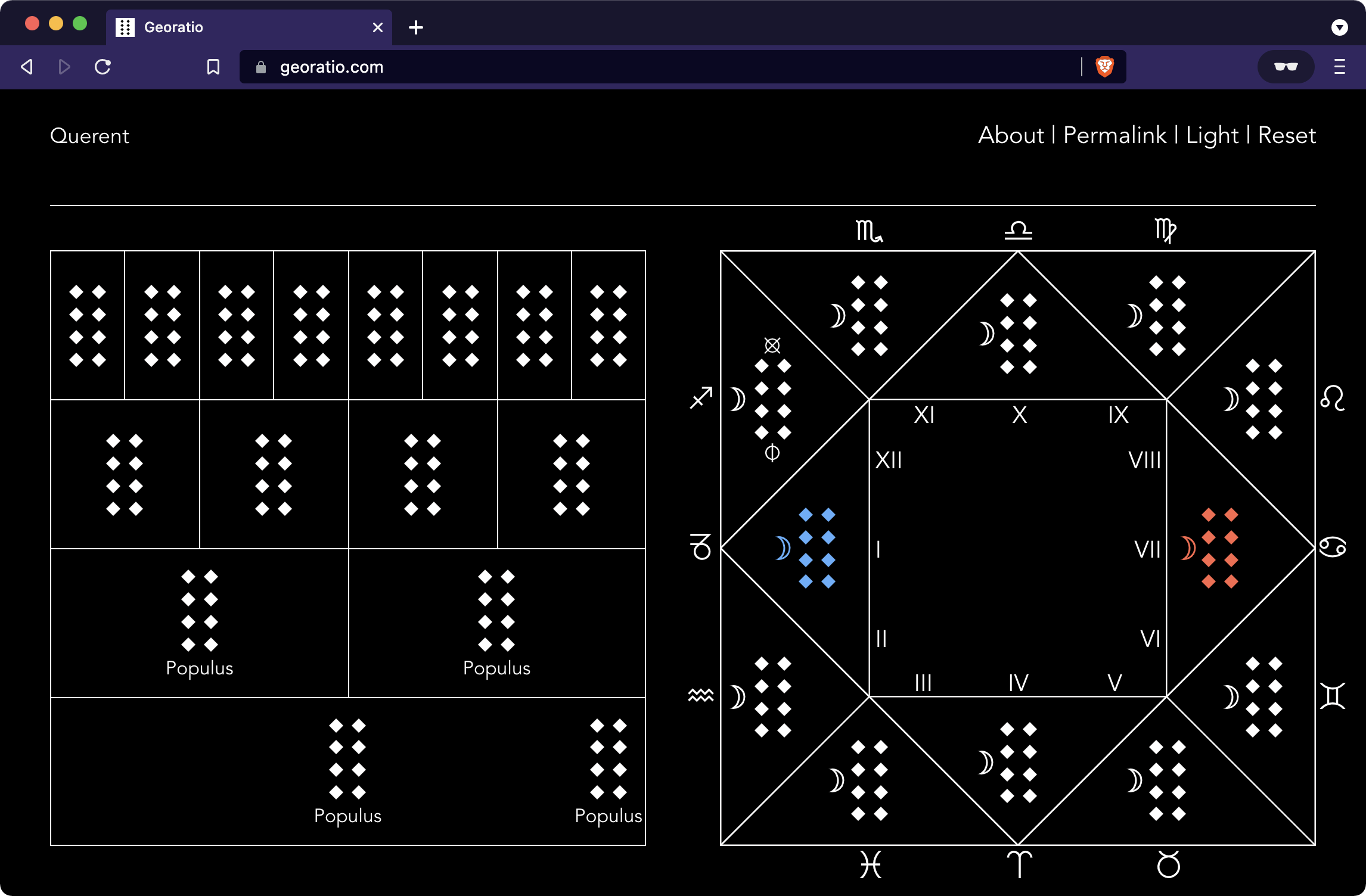Open the About link

click(1011, 136)
